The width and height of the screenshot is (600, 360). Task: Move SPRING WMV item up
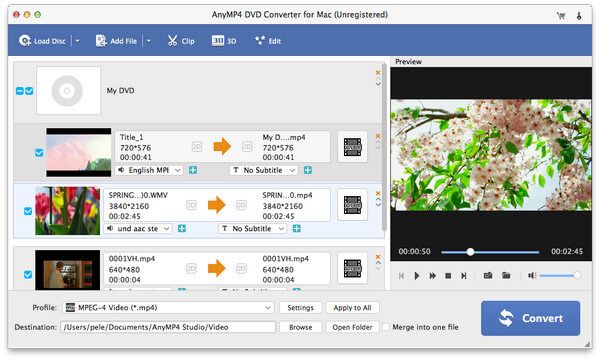[x=378, y=199]
